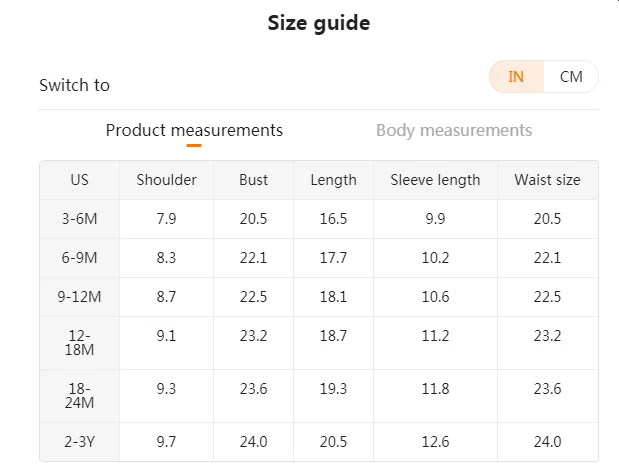619x475 pixels.
Task: Select the 9-12M size row
Action: click(80, 297)
